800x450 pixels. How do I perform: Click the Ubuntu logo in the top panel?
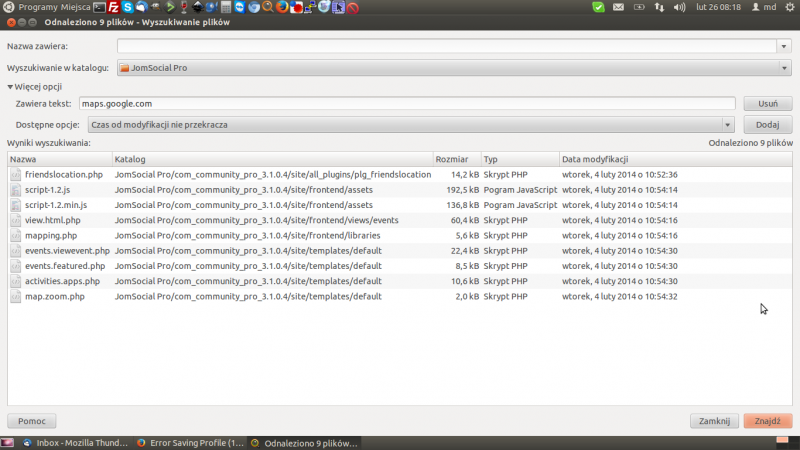[x=8, y=7]
